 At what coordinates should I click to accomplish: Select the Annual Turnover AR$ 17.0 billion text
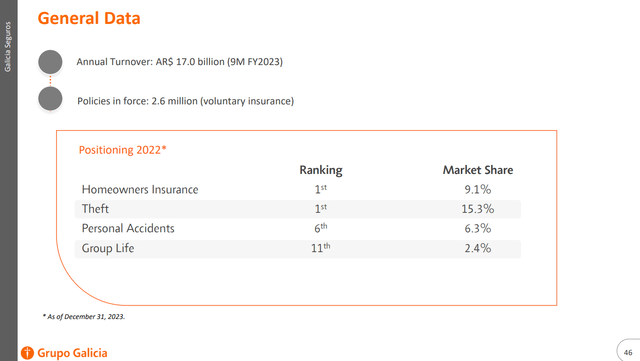(180, 62)
